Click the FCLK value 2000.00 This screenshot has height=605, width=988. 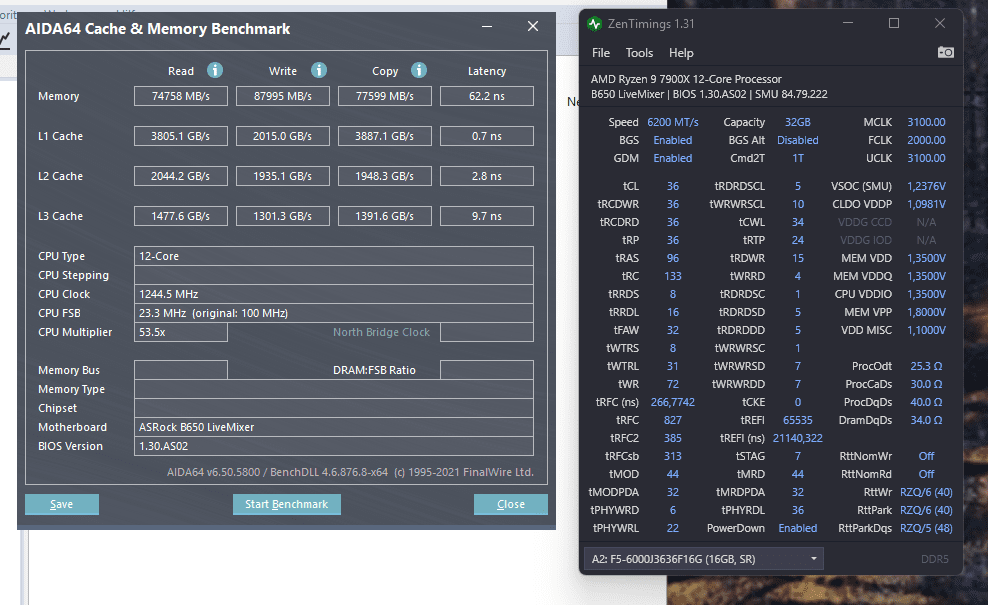pyautogui.click(x=926, y=140)
